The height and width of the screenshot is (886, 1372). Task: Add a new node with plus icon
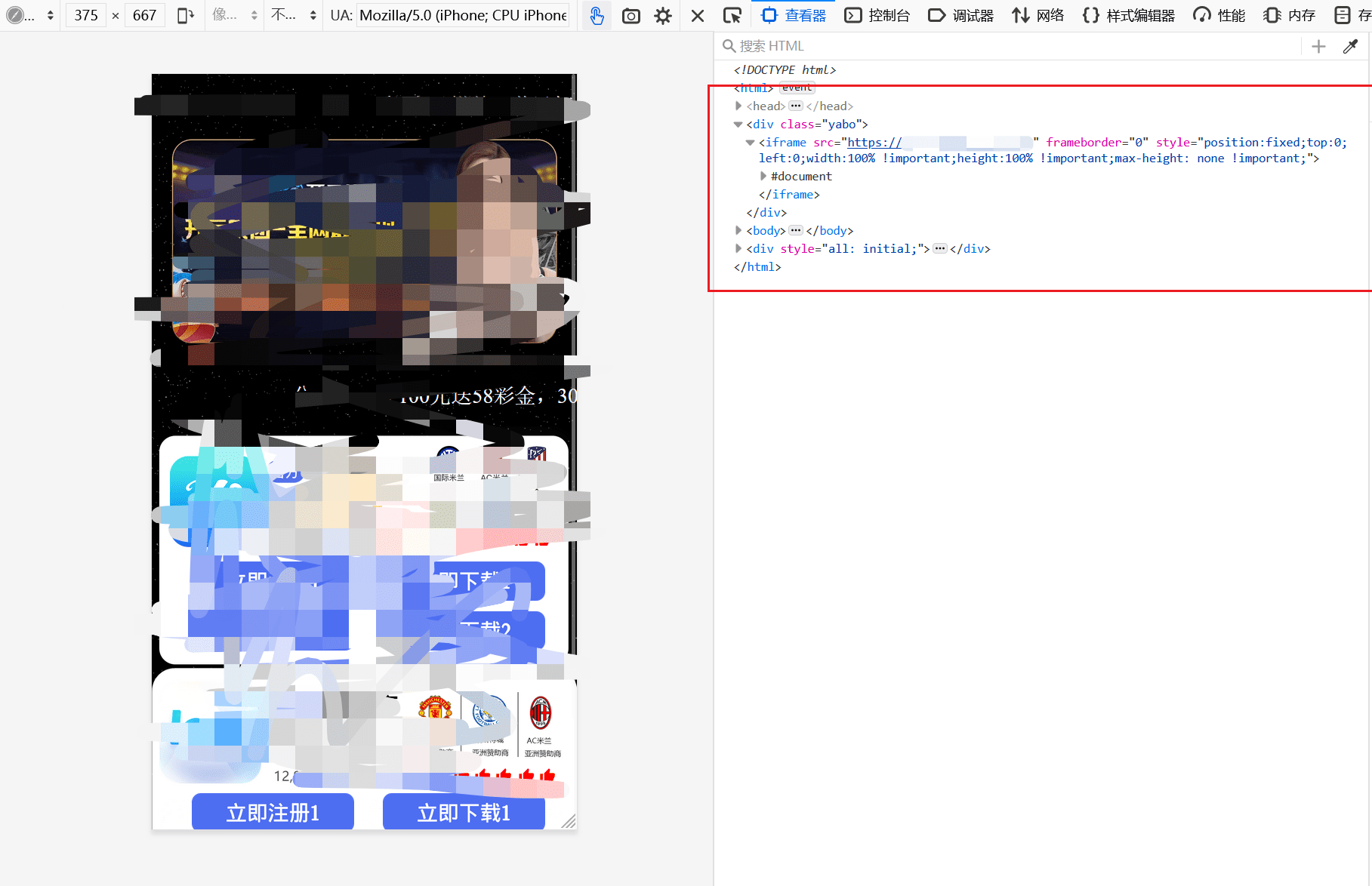point(1318,47)
